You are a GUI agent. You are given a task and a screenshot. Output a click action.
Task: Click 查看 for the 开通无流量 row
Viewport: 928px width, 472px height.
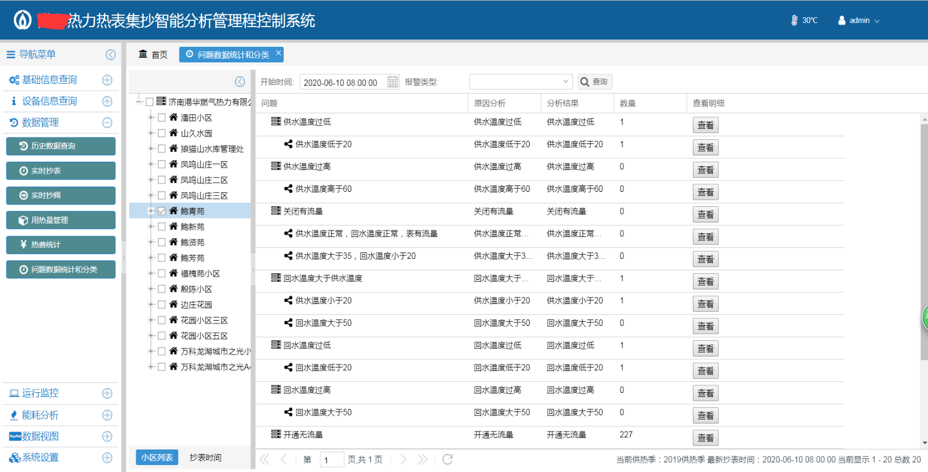pyautogui.click(x=705, y=438)
